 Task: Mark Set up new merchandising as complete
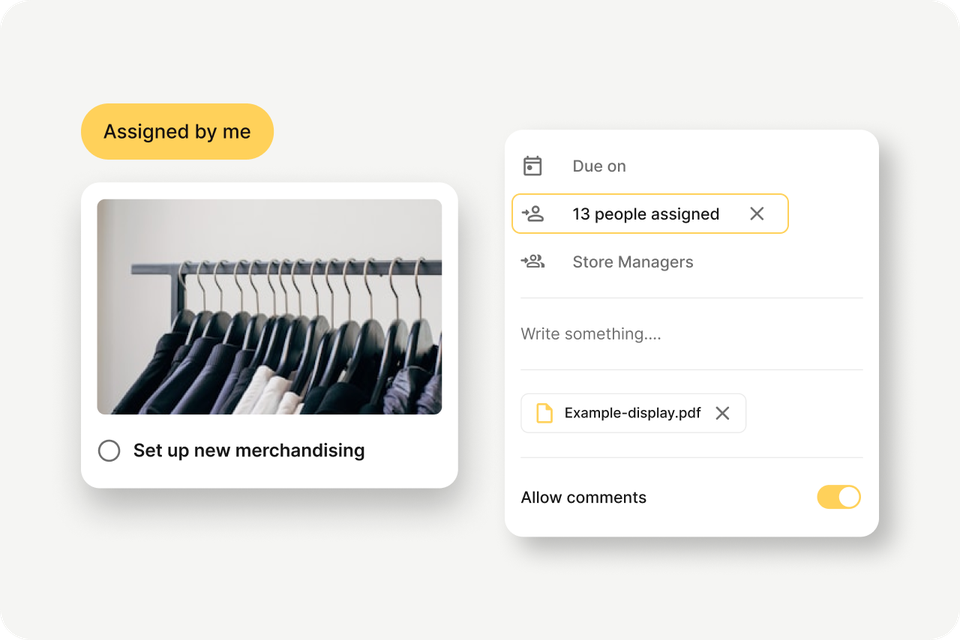(x=109, y=451)
